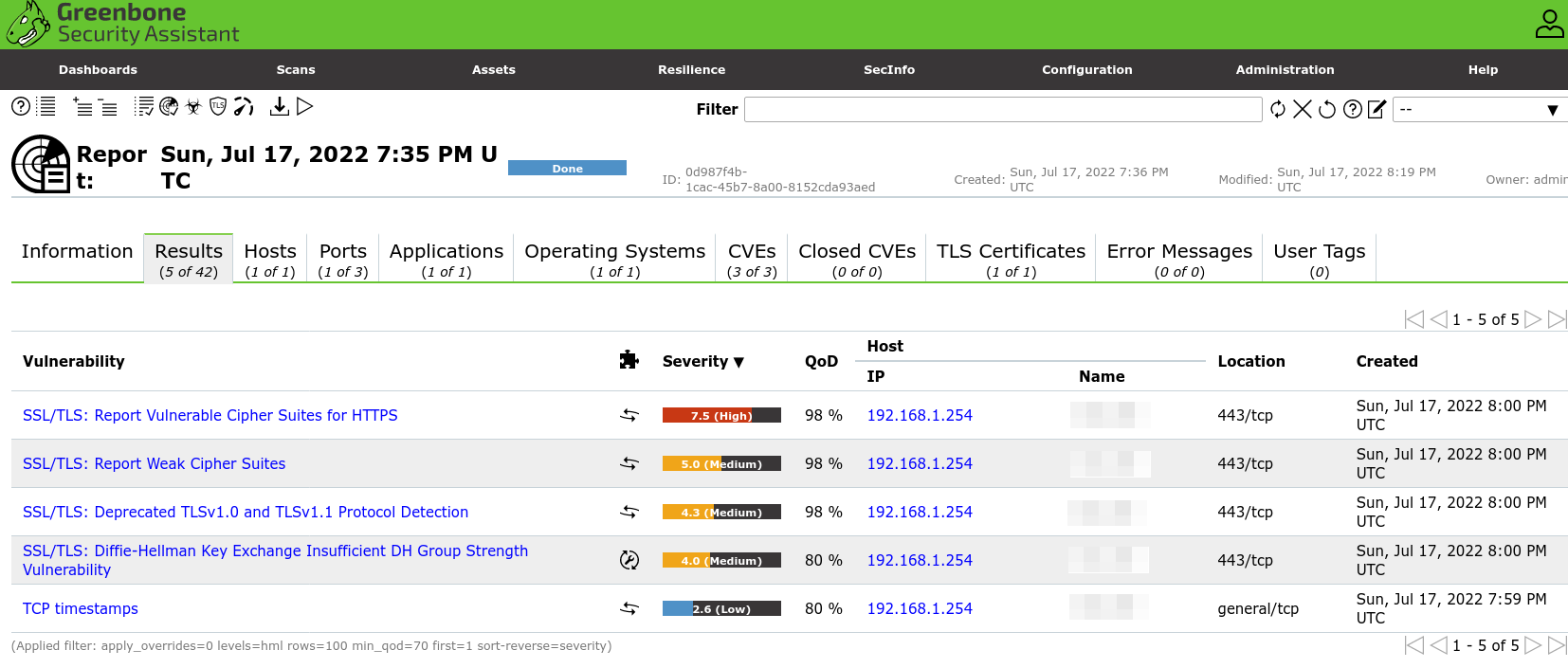This screenshot has height=668, width=1568.
Task: Open the performance gauge icon
Action: pos(244,107)
